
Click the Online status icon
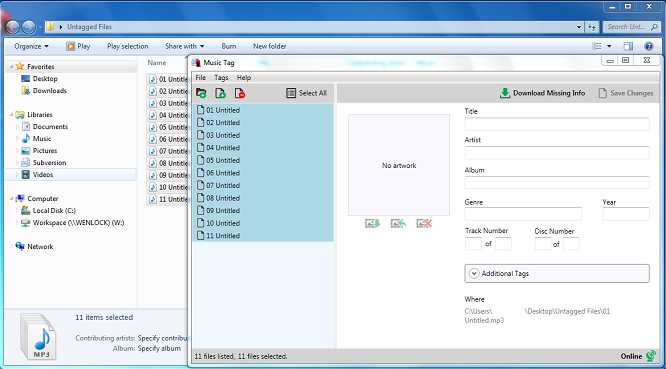(651, 356)
